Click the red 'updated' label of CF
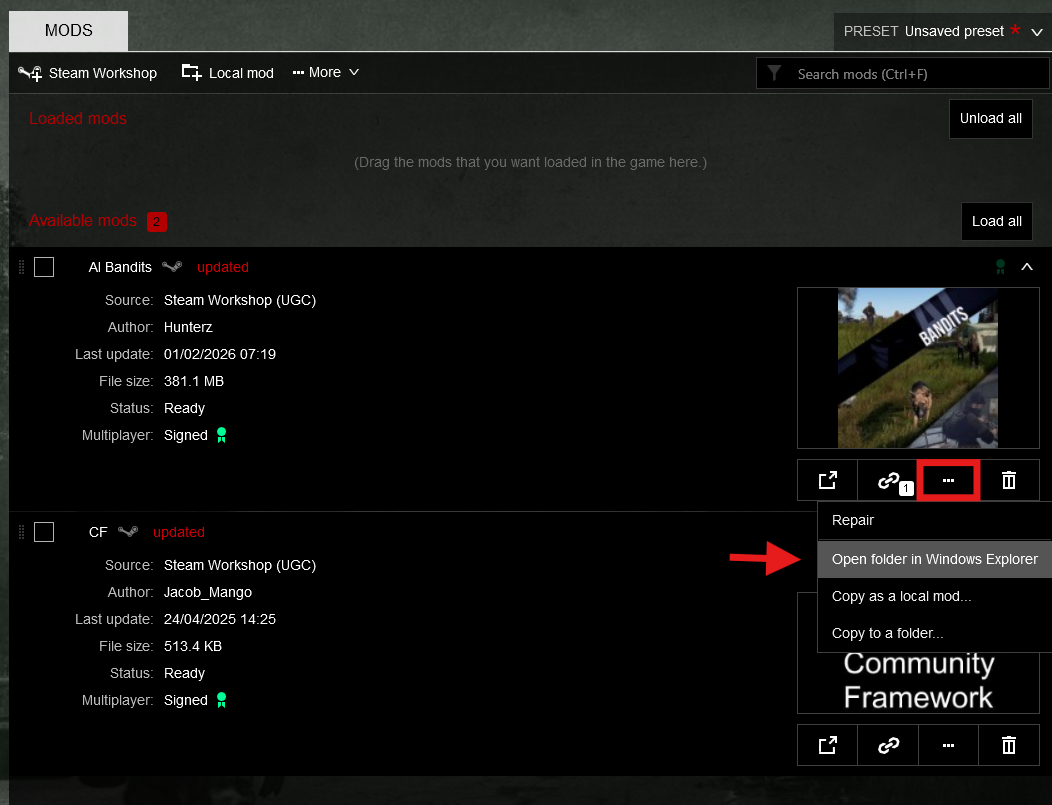This screenshot has height=805, width=1052. pyautogui.click(x=178, y=532)
